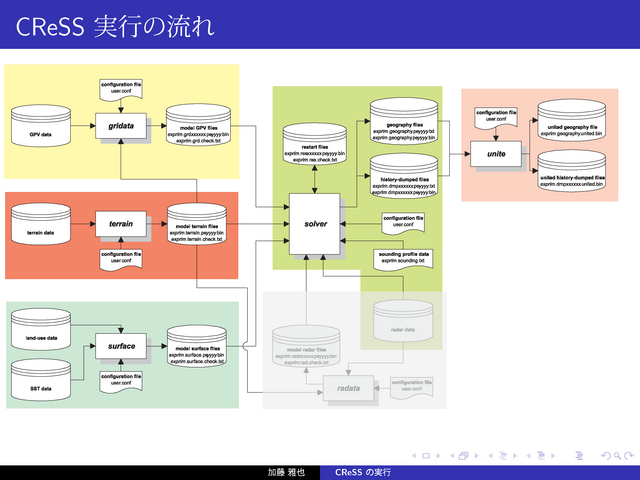Click the grayed configuration file beside radata
This screenshot has height=480, width=640.
(x=411, y=387)
